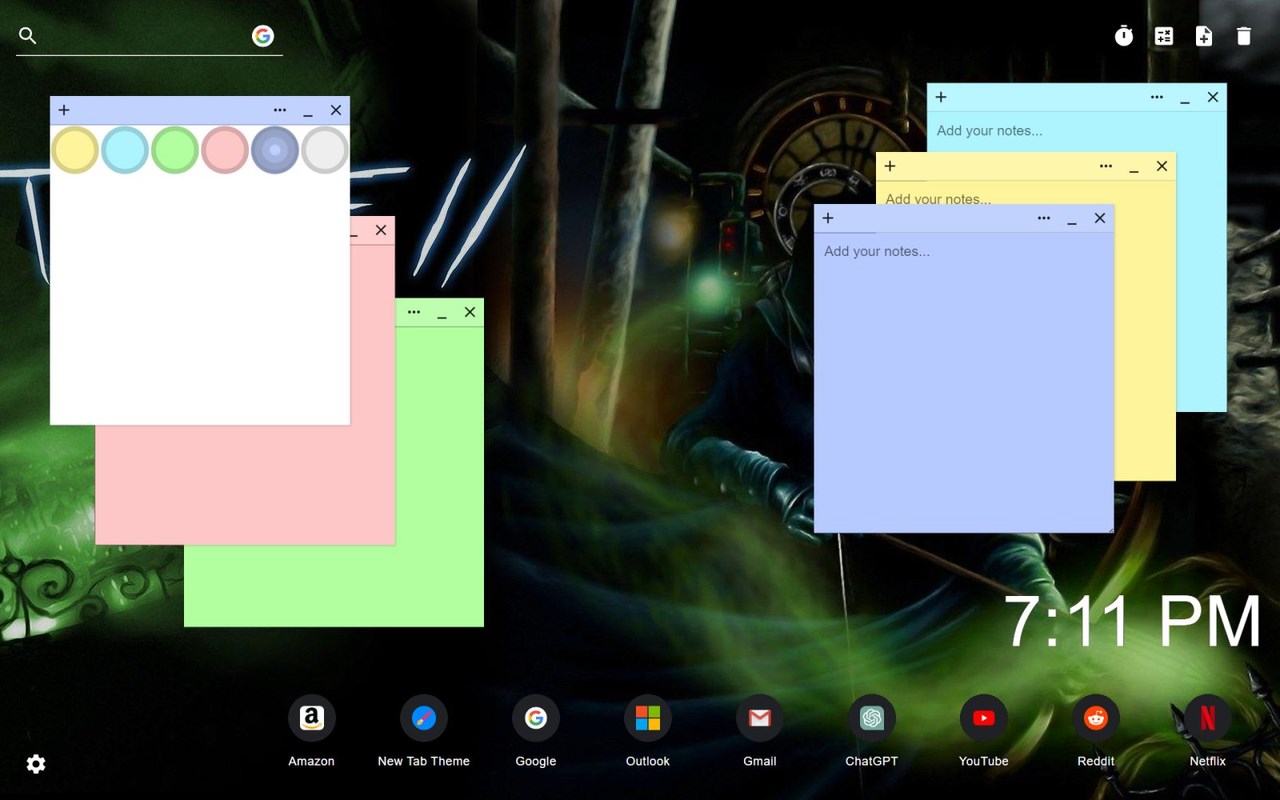Focus the search text field
This screenshot has width=1280, height=800.
(x=145, y=36)
